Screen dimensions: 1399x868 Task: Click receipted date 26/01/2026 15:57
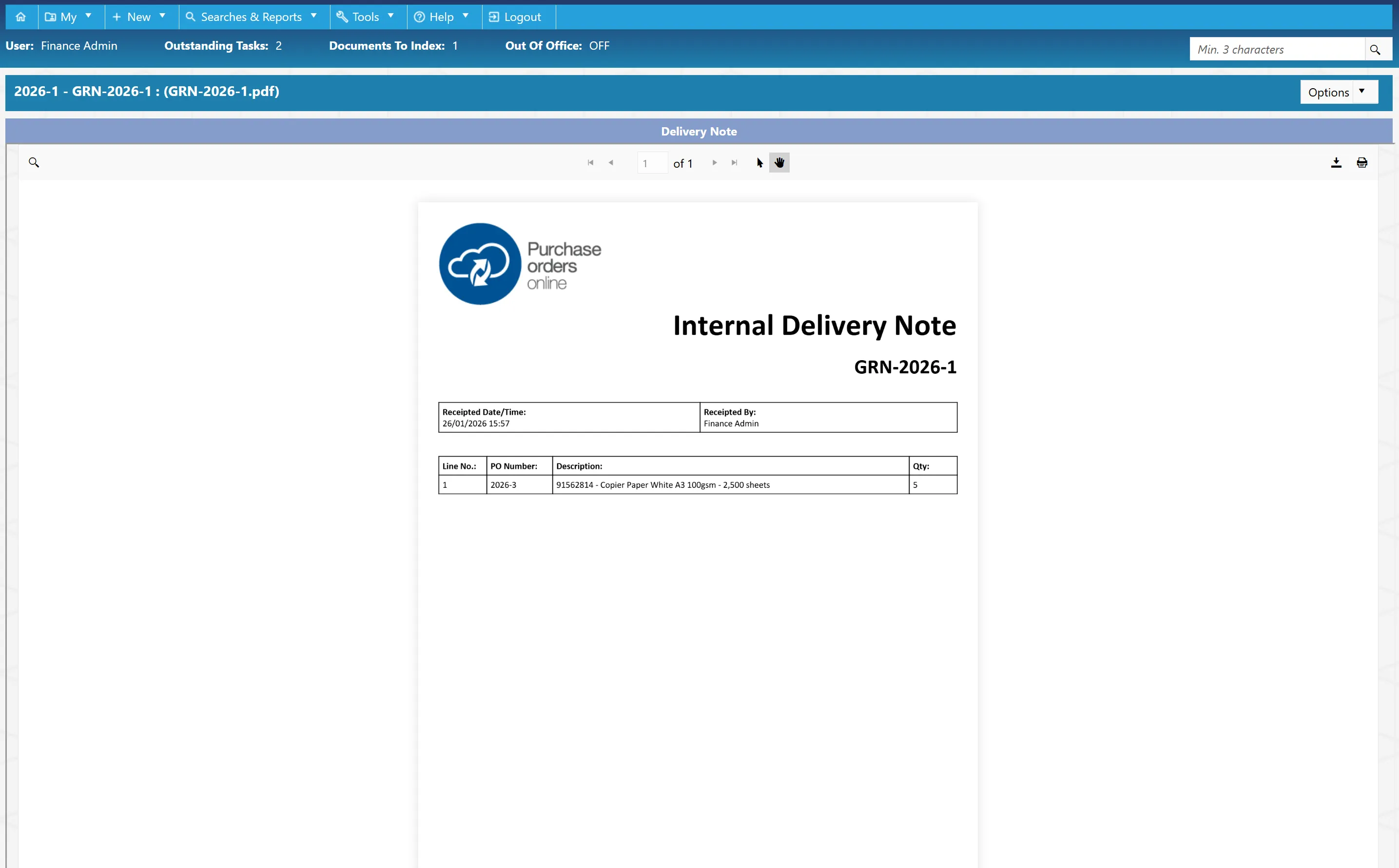click(x=476, y=424)
